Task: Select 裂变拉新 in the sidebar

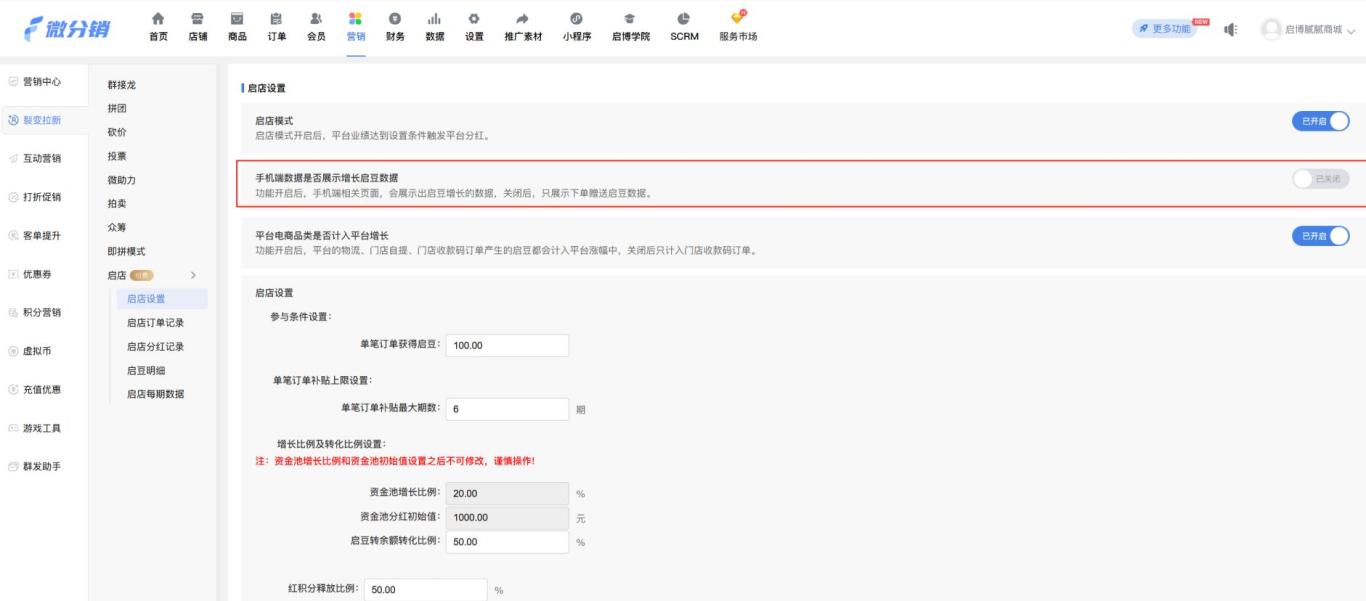Action: [x=44, y=120]
